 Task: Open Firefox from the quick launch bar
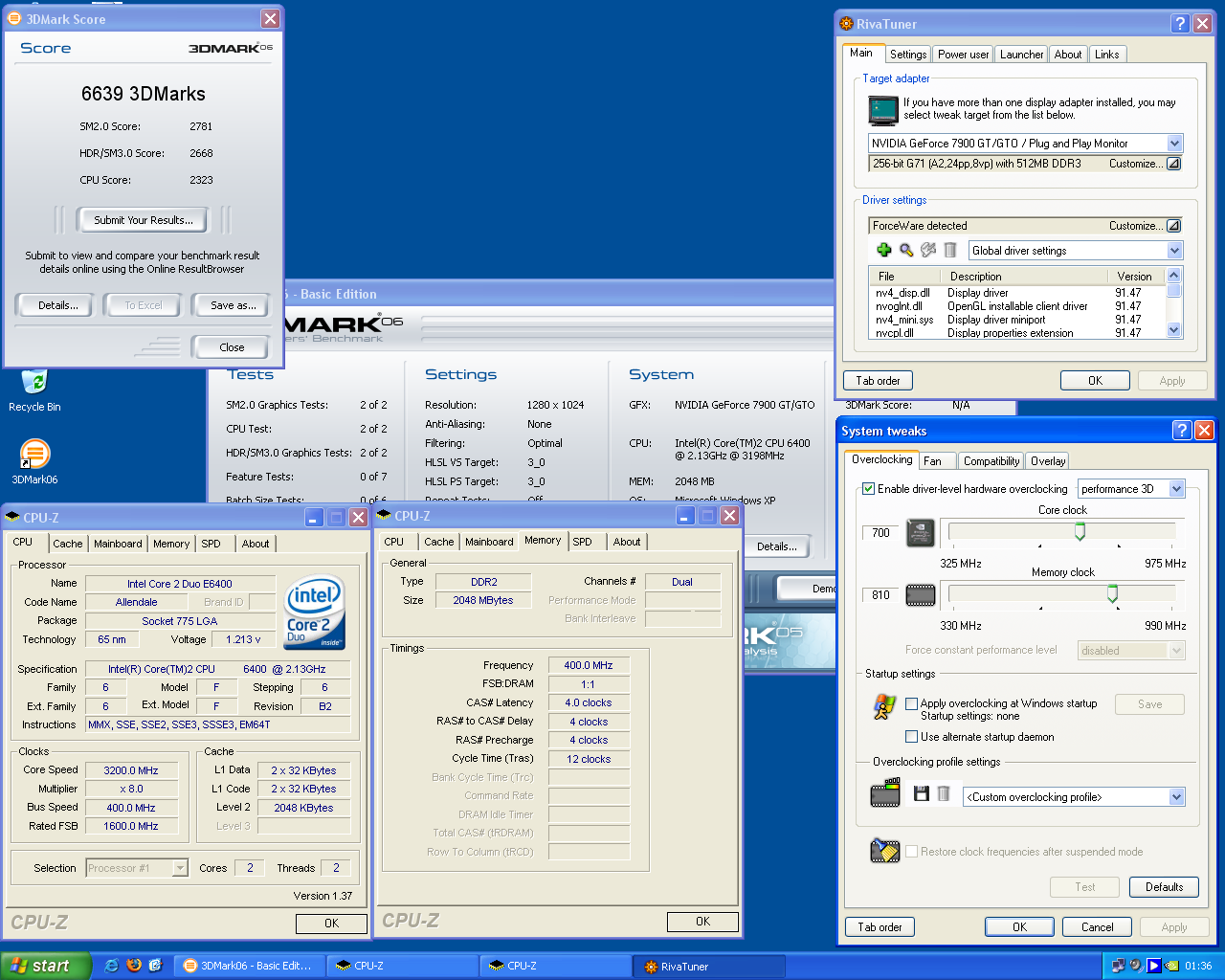point(134,966)
